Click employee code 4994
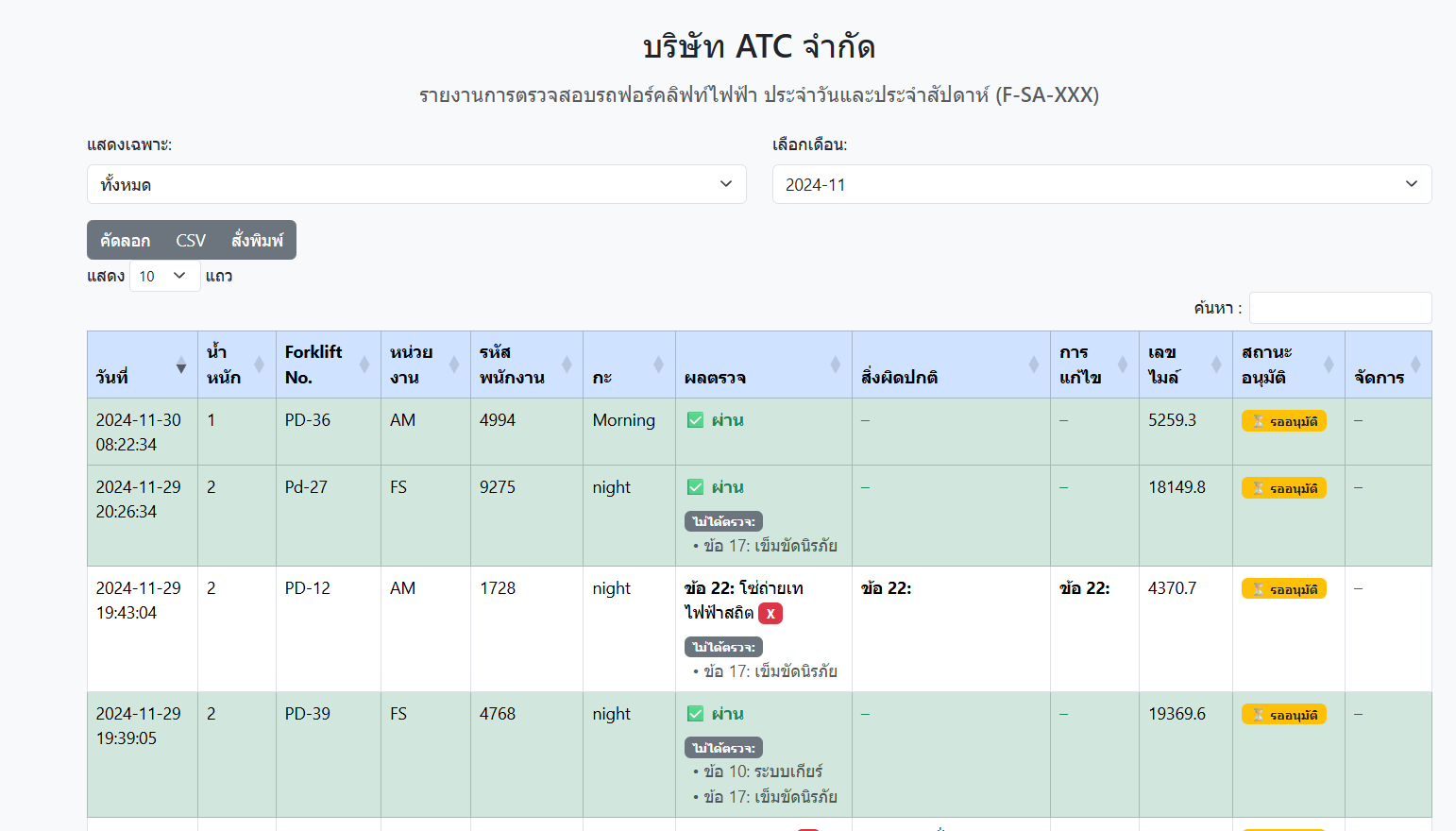Screen dimensions: 1456x831 [498, 420]
